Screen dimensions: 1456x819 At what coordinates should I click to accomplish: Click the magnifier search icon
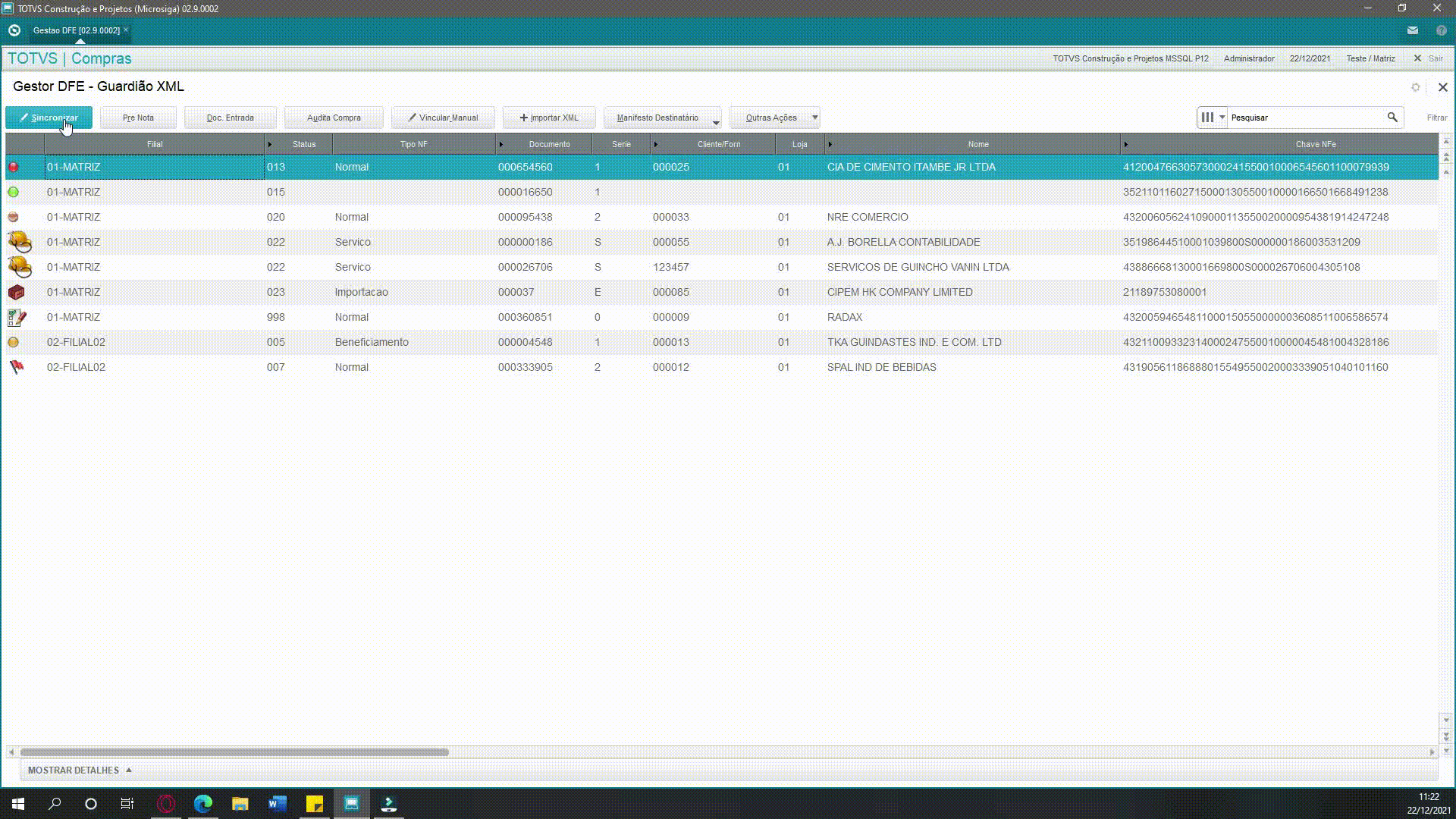[1392, 118]
